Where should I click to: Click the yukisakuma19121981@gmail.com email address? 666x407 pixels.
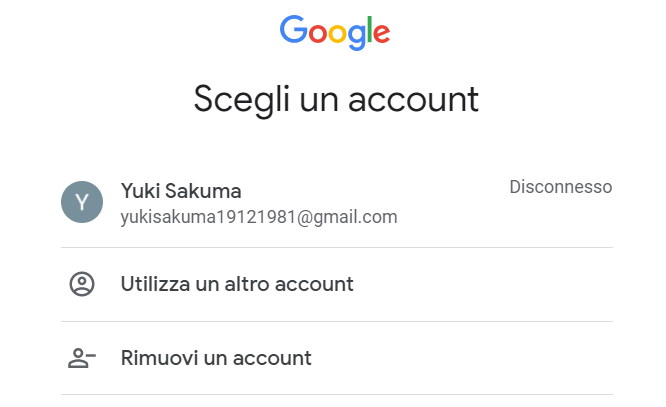pos(259,217)
